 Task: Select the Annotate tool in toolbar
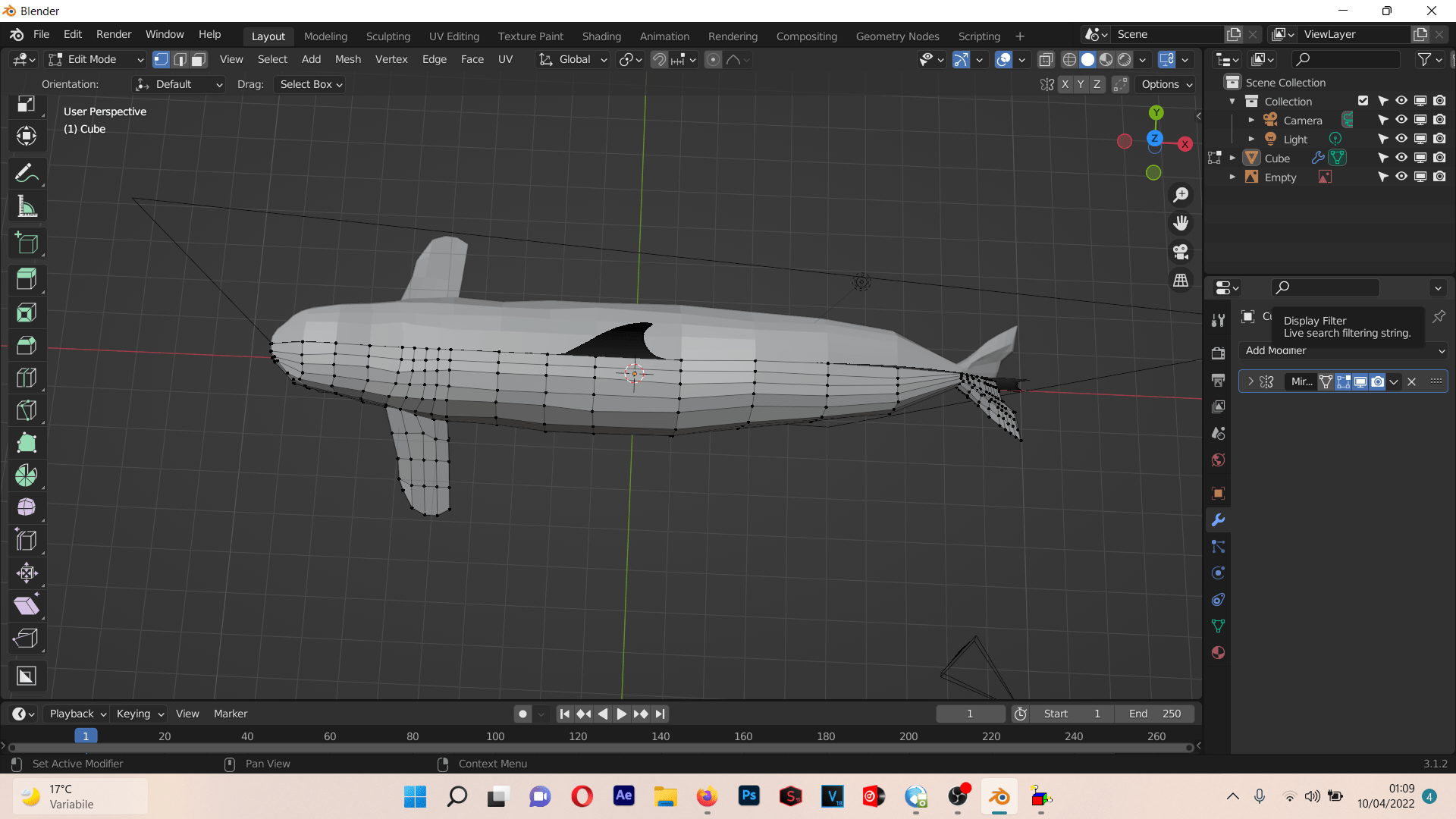click(x=27, y=174)
